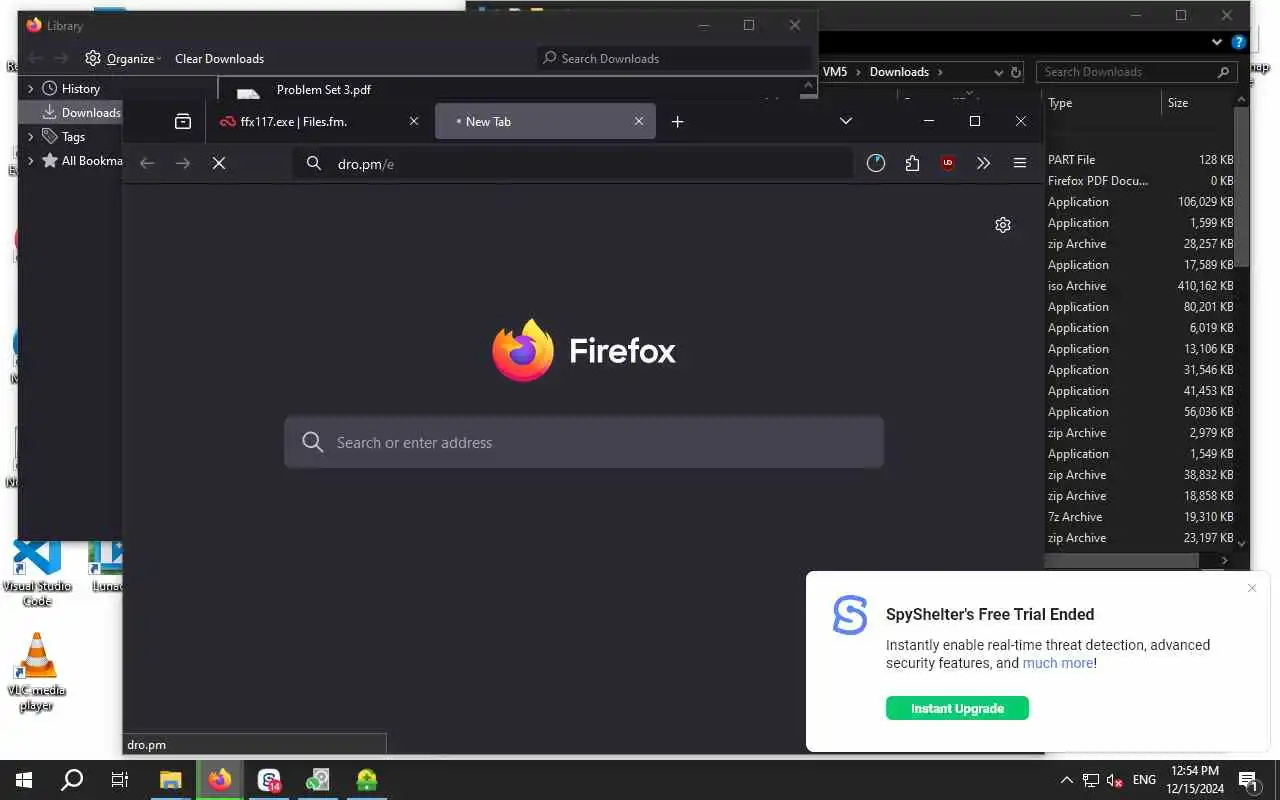The height and width of the screenshot is (800, 1280).
Task: Show more tools overflow chevrons
Action: tap(983, 163)
